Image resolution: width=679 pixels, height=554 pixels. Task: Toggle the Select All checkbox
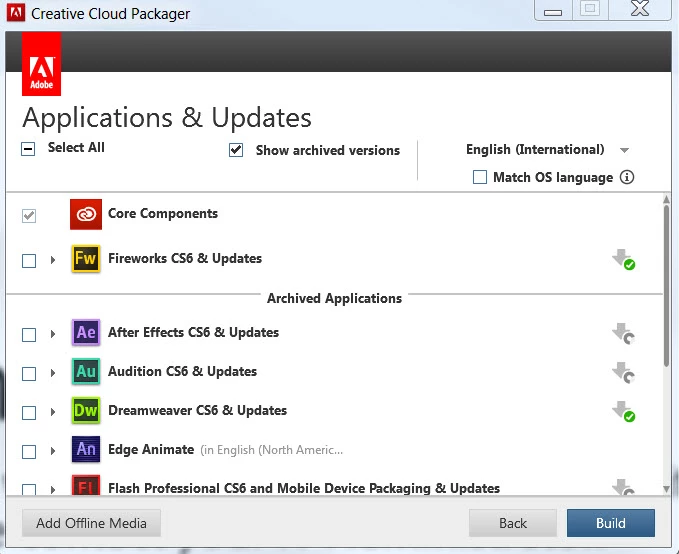pos(28,149)
